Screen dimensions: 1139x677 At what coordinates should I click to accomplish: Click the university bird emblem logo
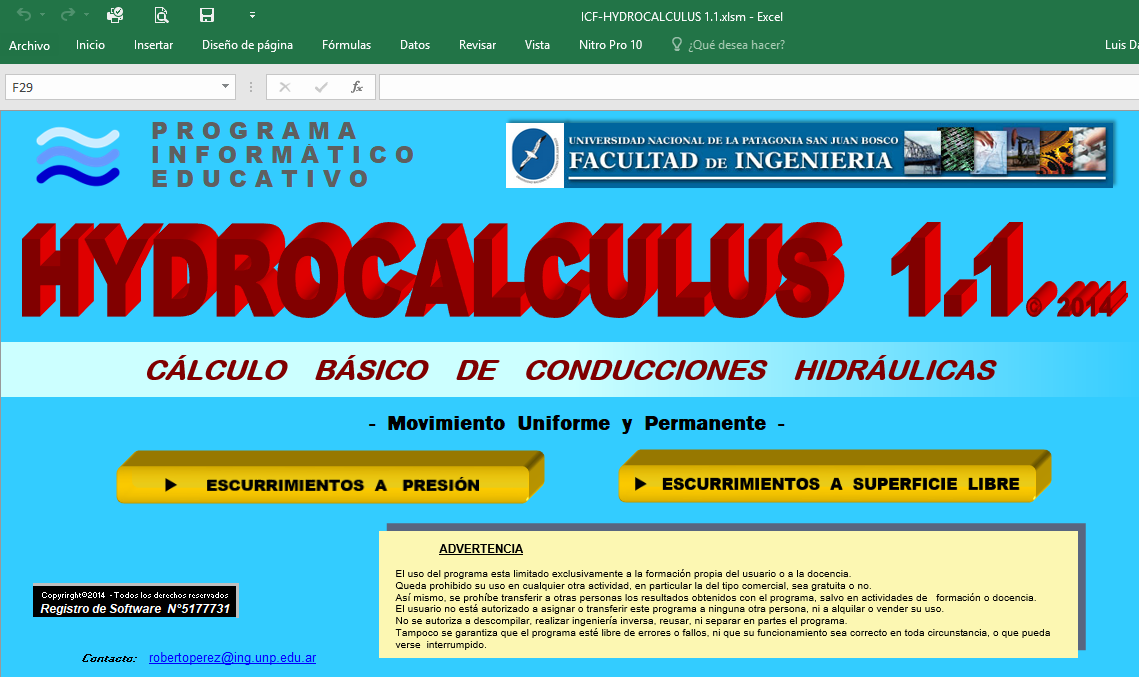click(535, 155)
